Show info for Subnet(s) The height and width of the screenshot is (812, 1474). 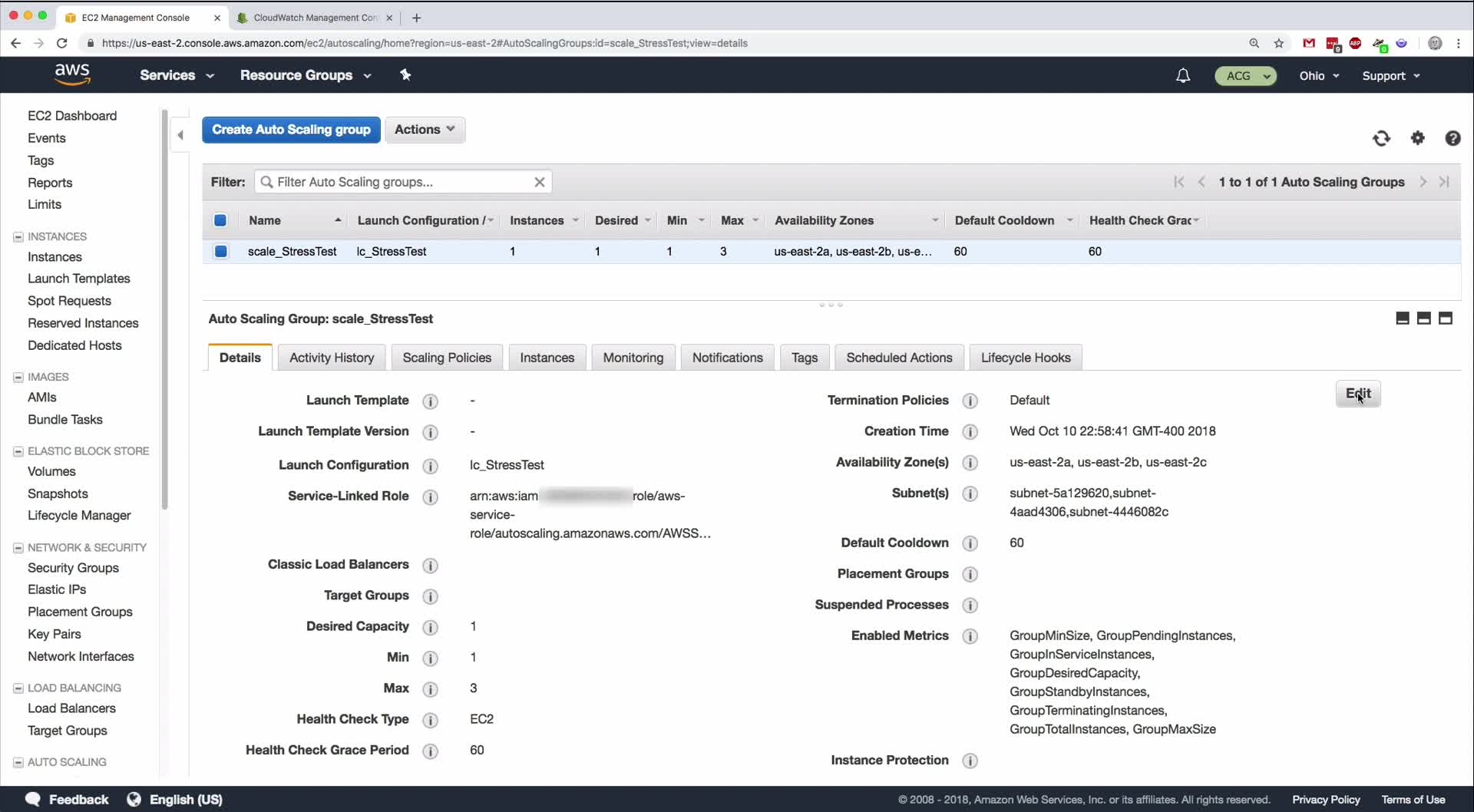[970, 493]
